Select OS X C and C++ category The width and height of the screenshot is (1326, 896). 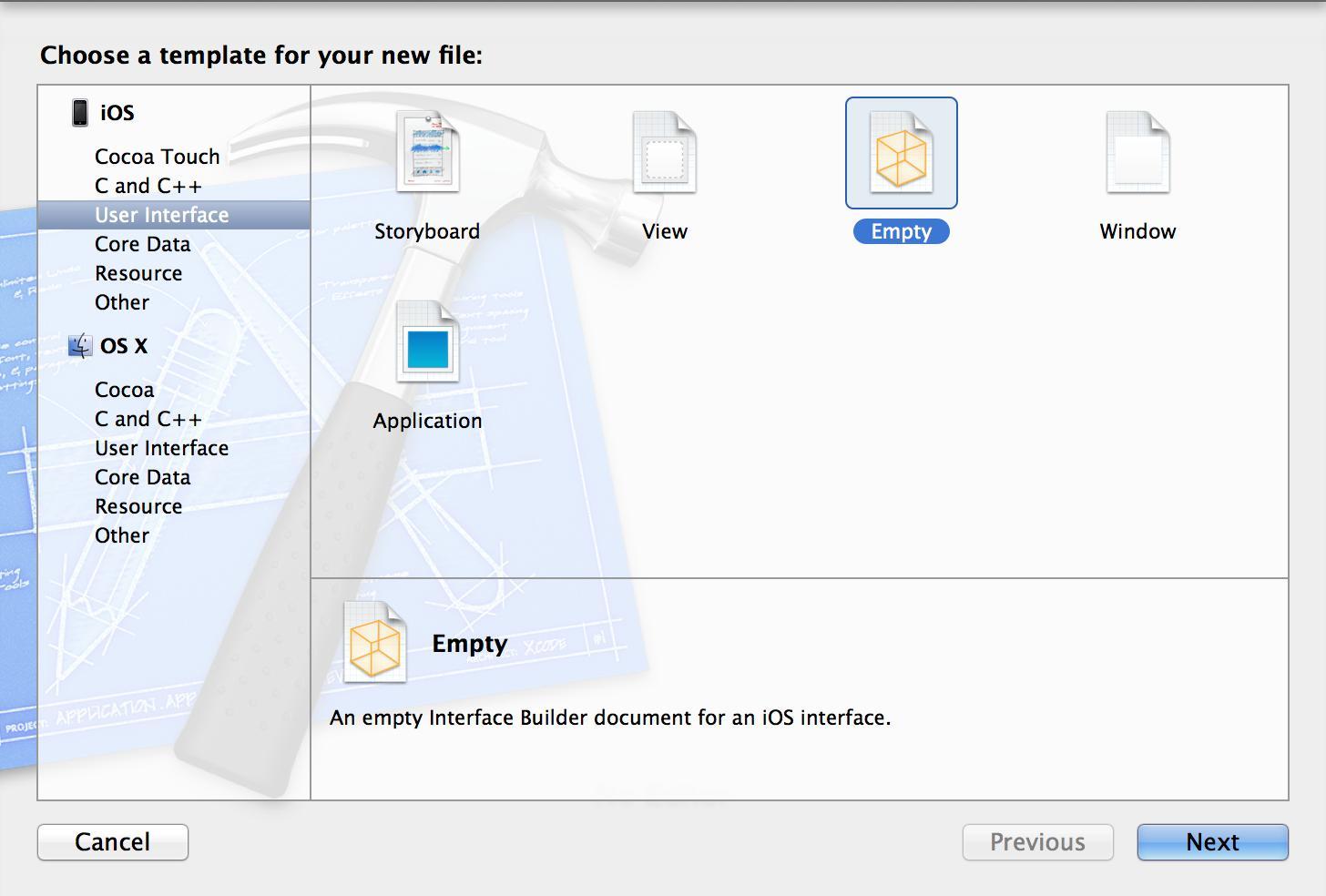tap(148, 419)
